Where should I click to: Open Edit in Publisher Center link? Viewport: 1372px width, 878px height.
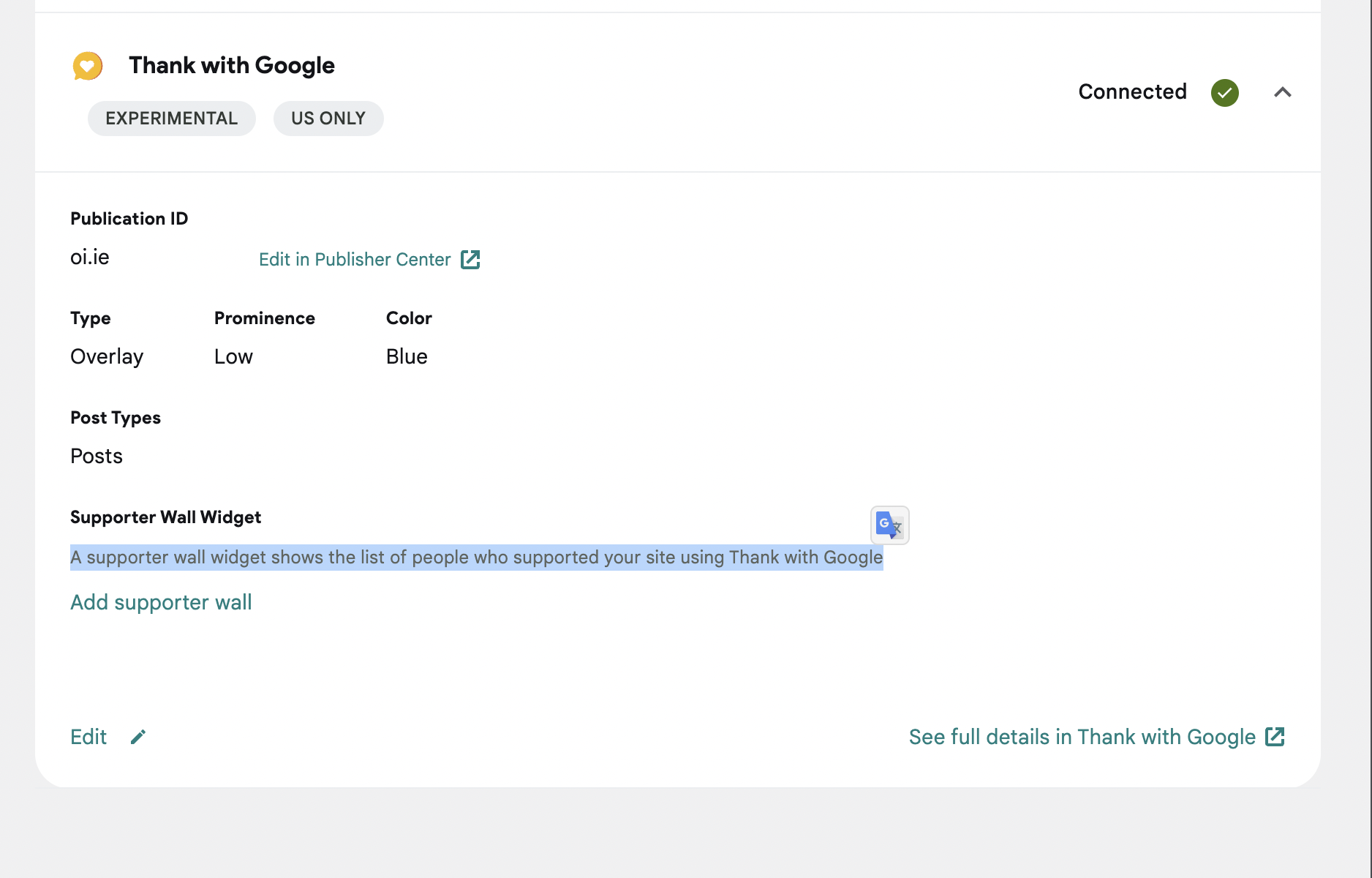pyautogui.click(x=369, y=260)
